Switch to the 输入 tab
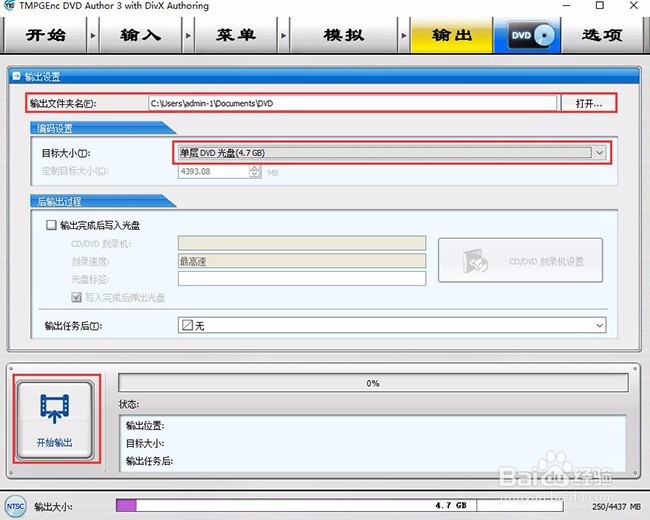Viewport: 650px width, 520px height. click(x=141, y=35)
